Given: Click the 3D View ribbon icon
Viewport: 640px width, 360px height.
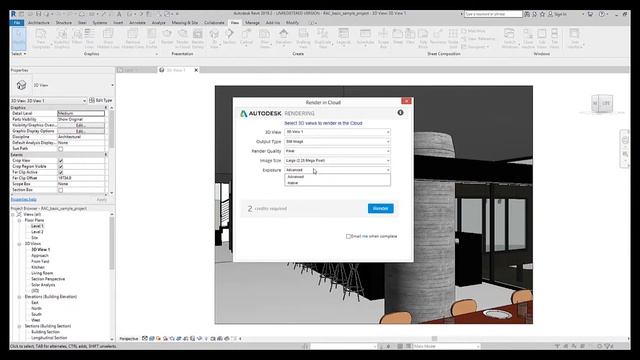Looking at the screenshot, I should [214, 38].
